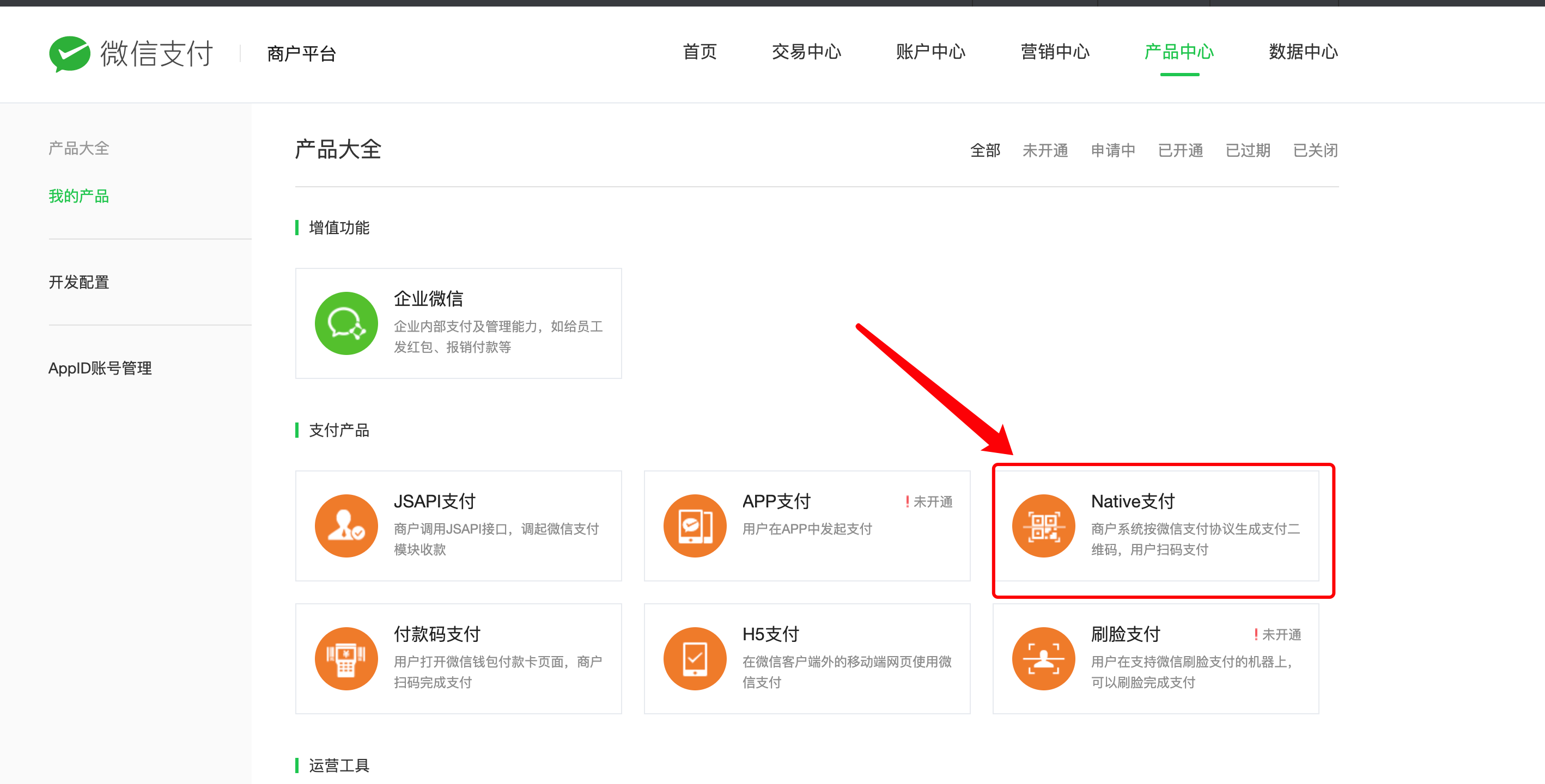Open AppID账号管理 in the sidebar

coord(100,368)
